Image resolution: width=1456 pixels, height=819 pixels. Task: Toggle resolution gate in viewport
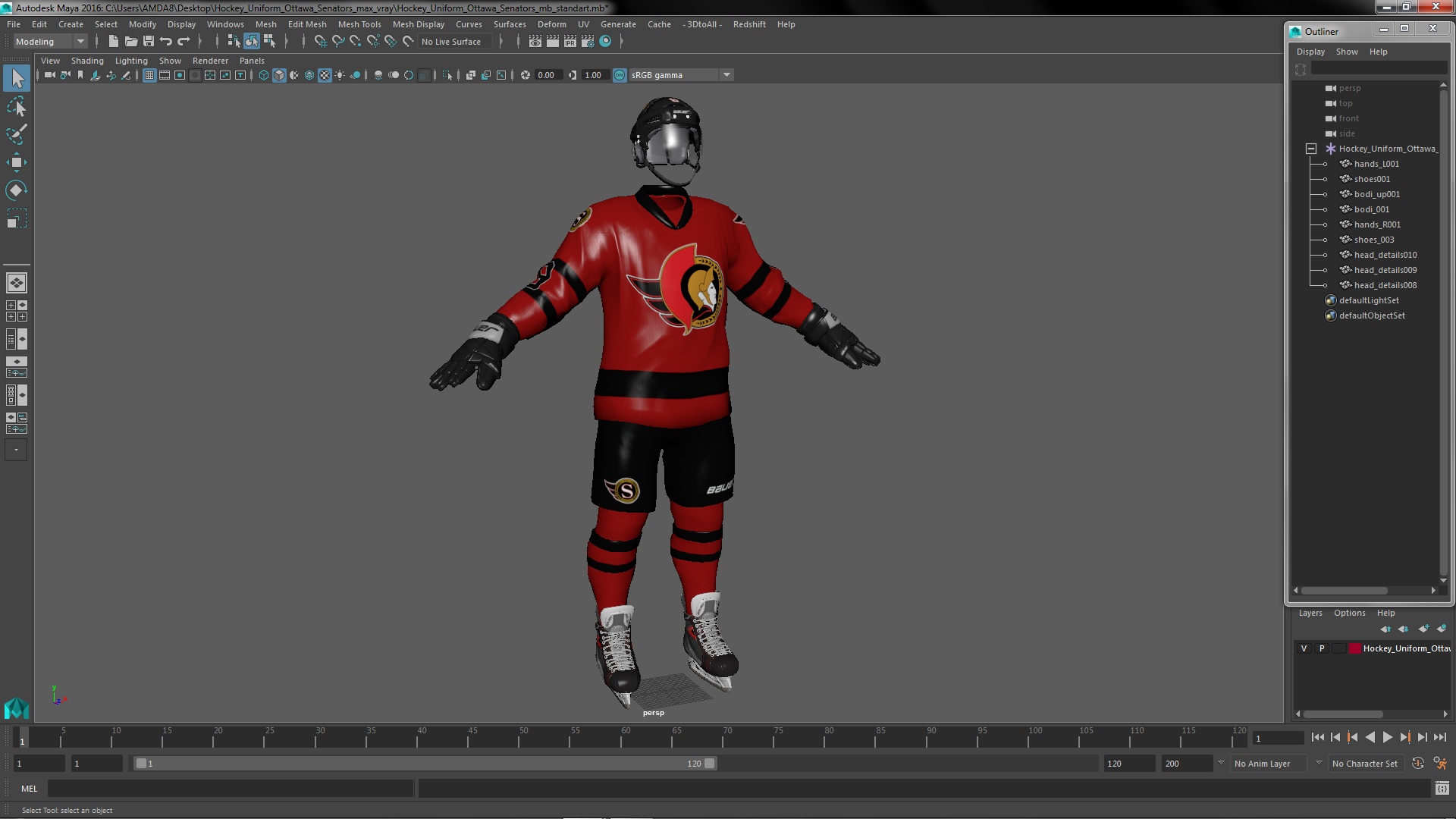180,75
